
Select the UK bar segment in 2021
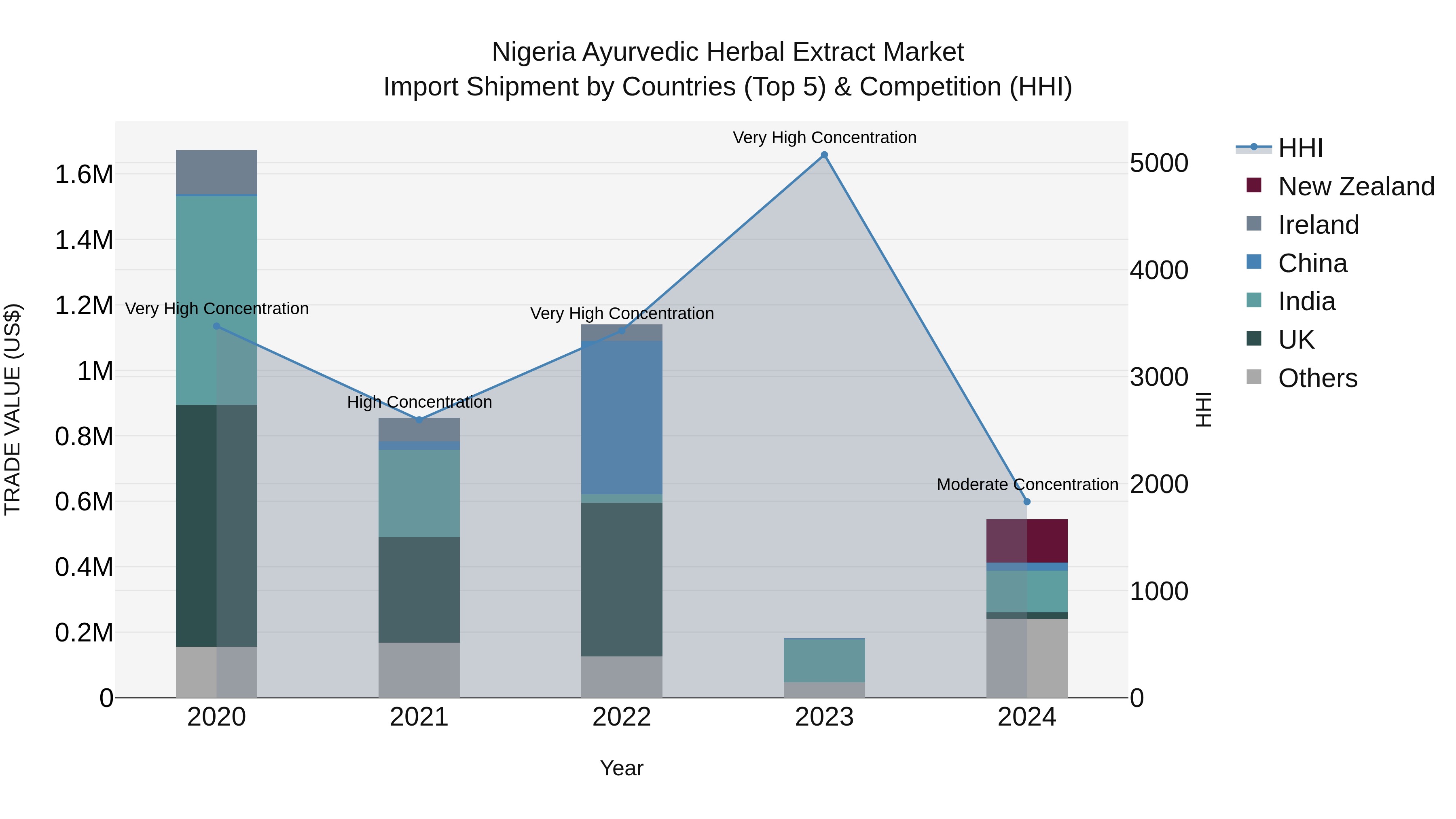coord(419,590)
